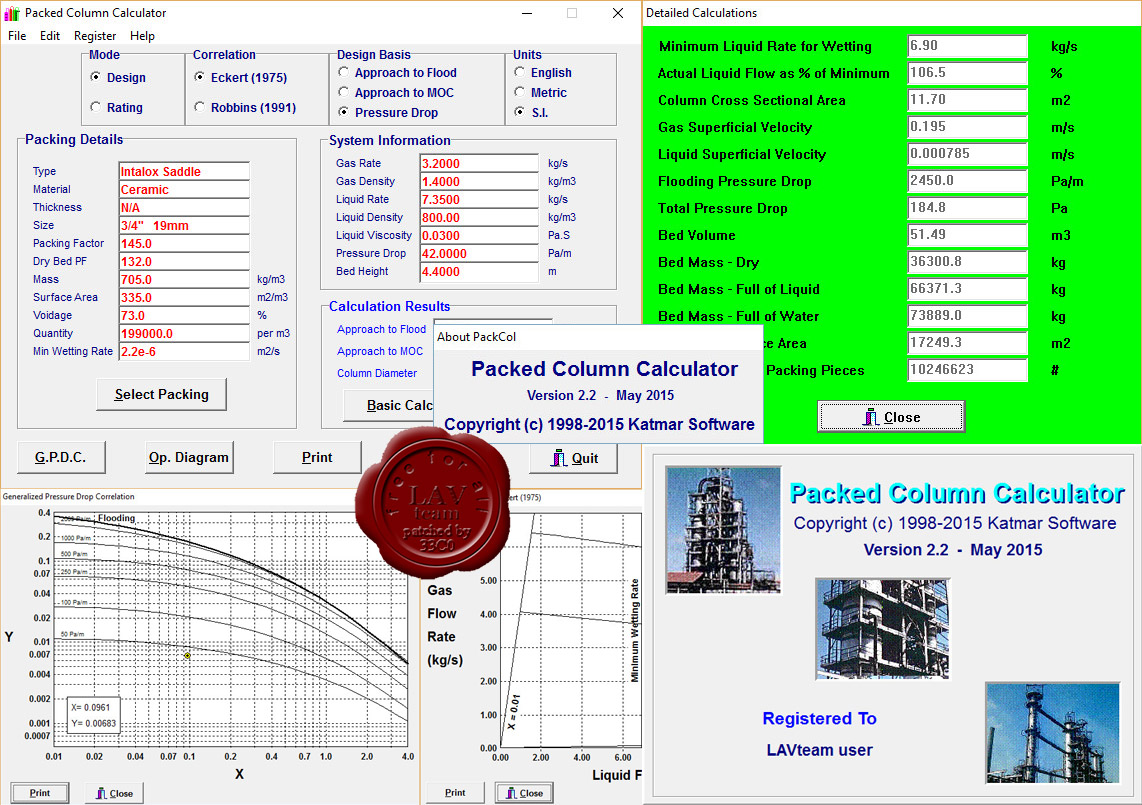Screen dimensions: 1142x805
Task: Click the Packing Pieces value 10246623
Action: click(x=968, y=369)
